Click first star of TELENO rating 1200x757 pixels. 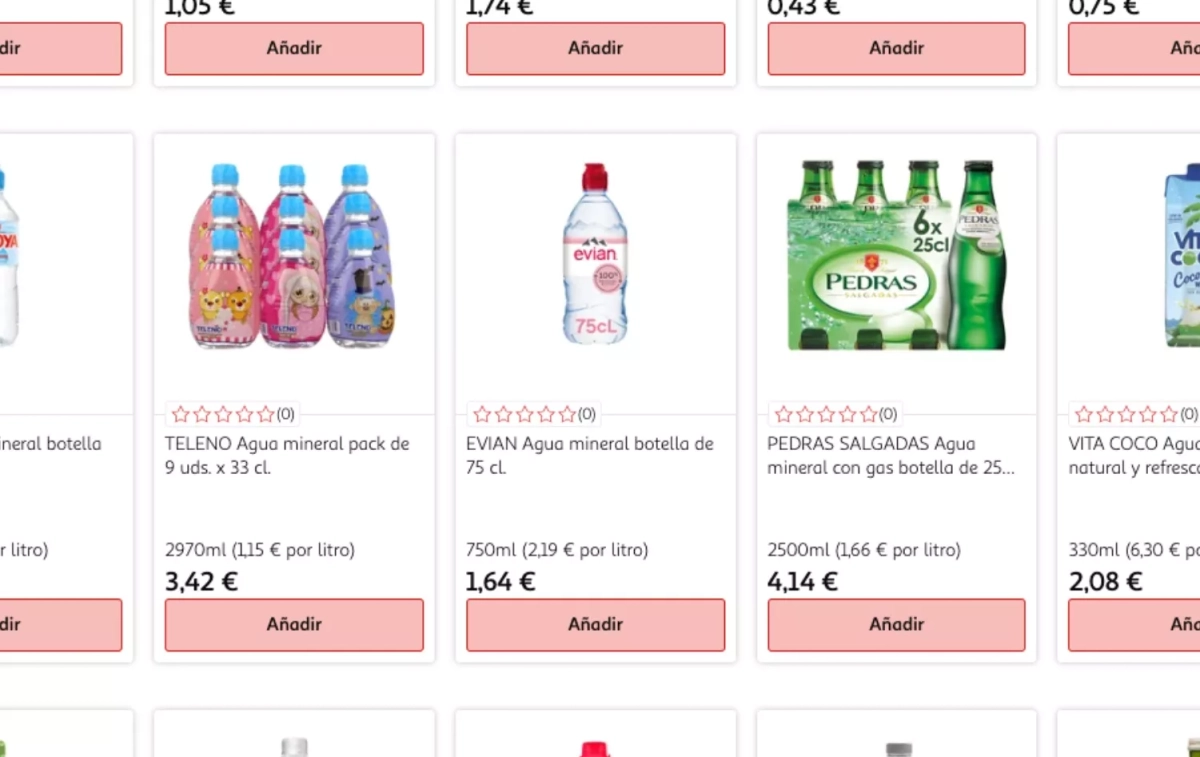coord(181,414)
